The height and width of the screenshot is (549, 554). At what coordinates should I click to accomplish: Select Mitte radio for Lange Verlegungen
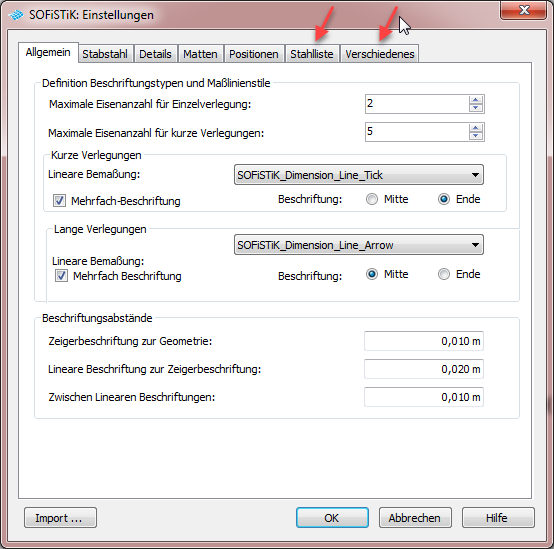click(372, 274)
